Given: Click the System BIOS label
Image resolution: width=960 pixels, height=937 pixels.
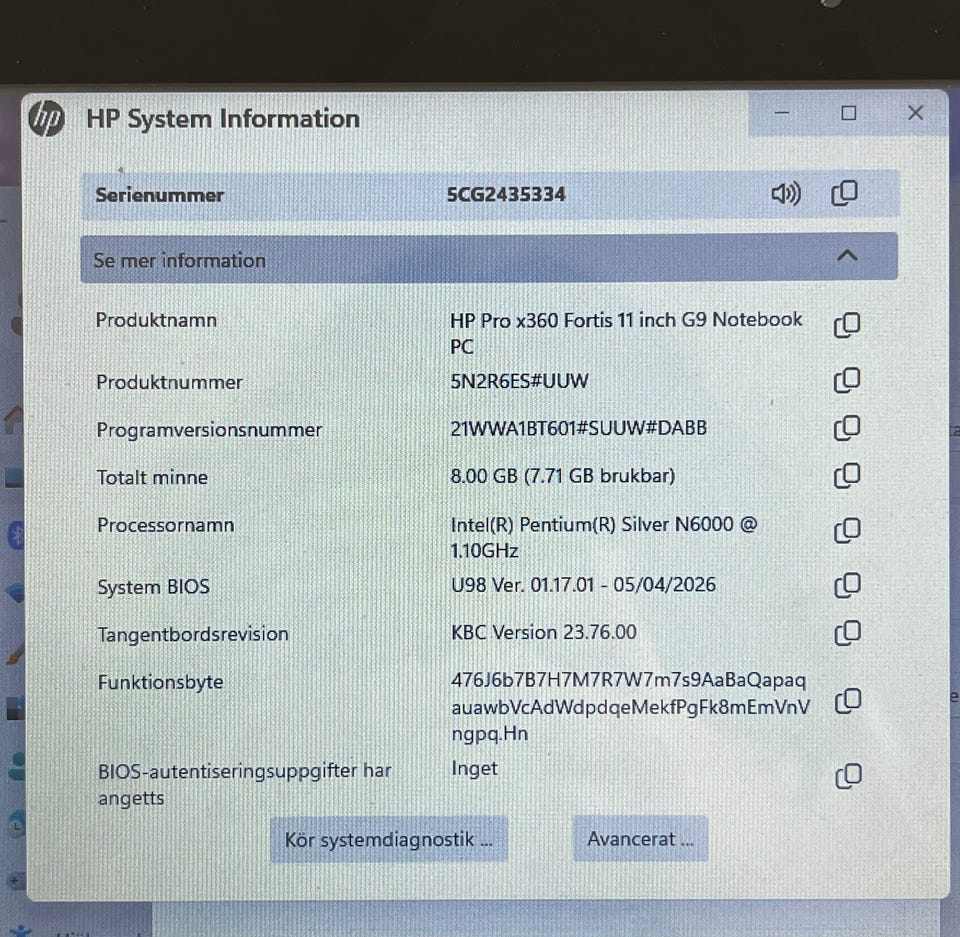Looking at the screenshot, I should tap(154, 587).
